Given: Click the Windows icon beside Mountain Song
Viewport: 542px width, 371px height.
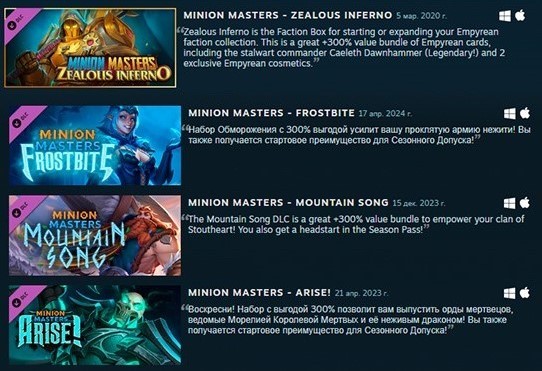Looking at the screenshot, I should 510,203.
